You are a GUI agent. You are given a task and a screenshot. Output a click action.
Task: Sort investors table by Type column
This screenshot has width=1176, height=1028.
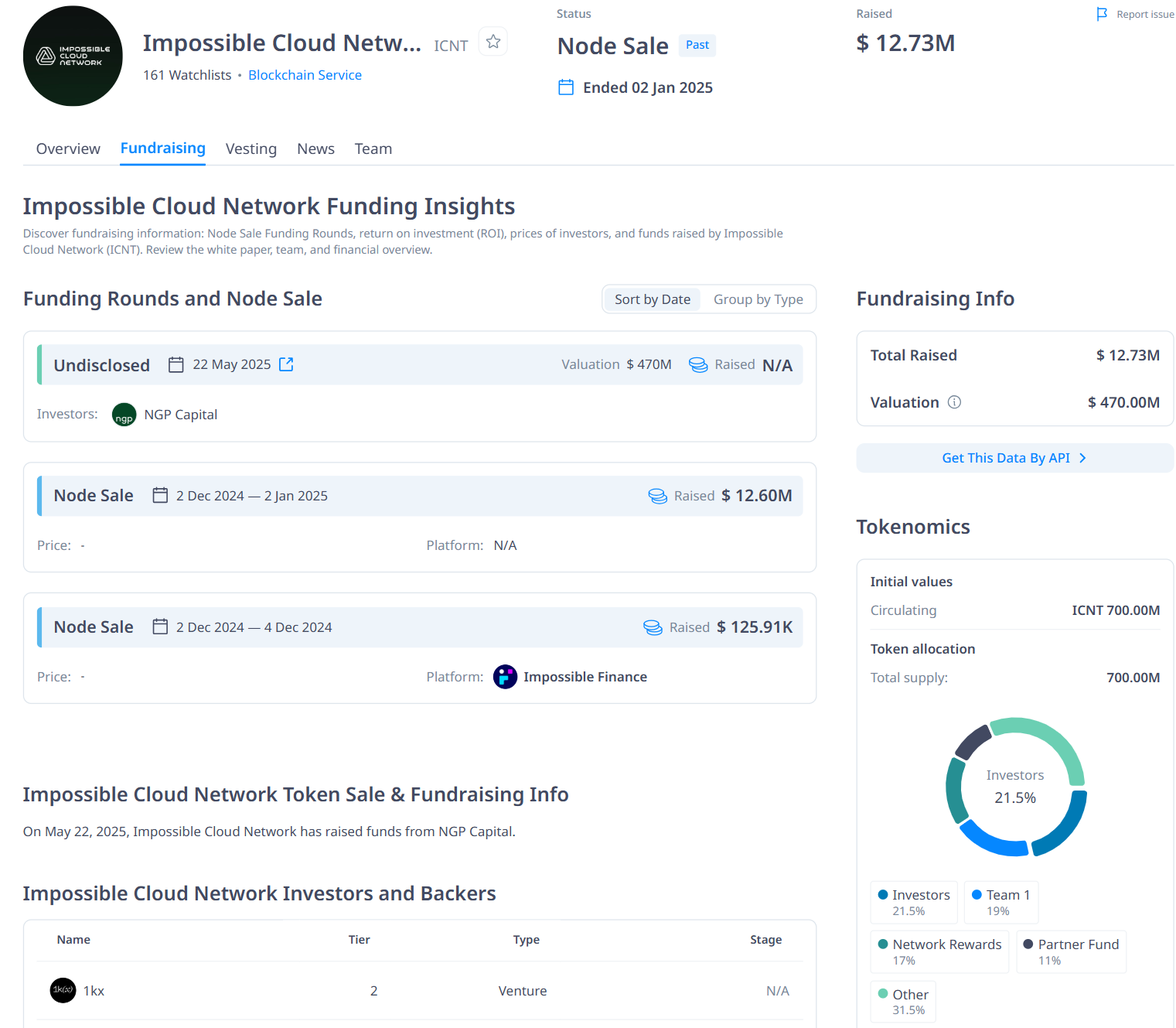point(527,940)
